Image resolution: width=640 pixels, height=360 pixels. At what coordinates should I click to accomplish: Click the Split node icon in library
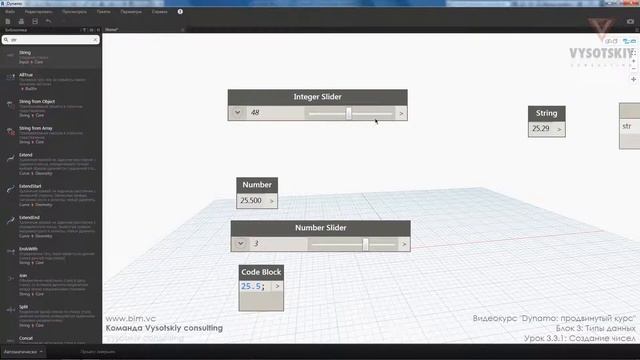10,310
